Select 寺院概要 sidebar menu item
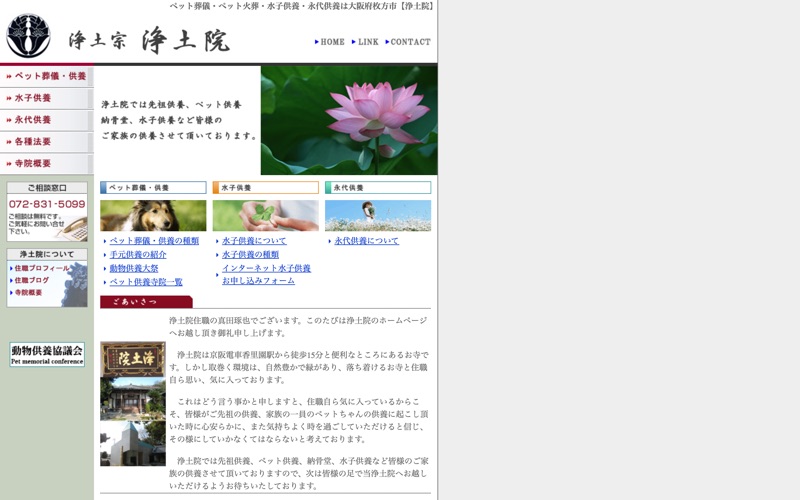 click(46, 164)
